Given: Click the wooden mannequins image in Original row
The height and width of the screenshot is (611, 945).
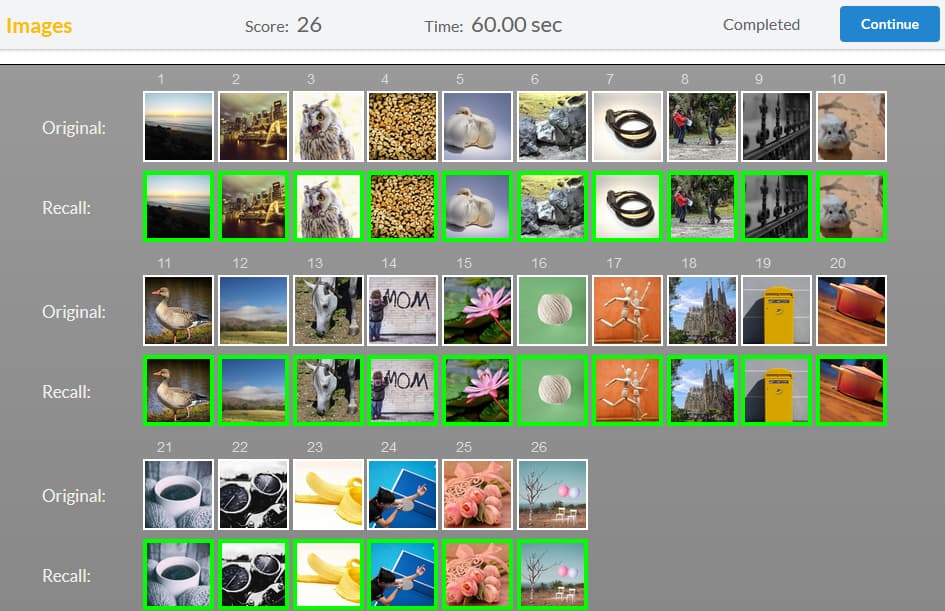Looking at the screenshot, I should (627, 311).
